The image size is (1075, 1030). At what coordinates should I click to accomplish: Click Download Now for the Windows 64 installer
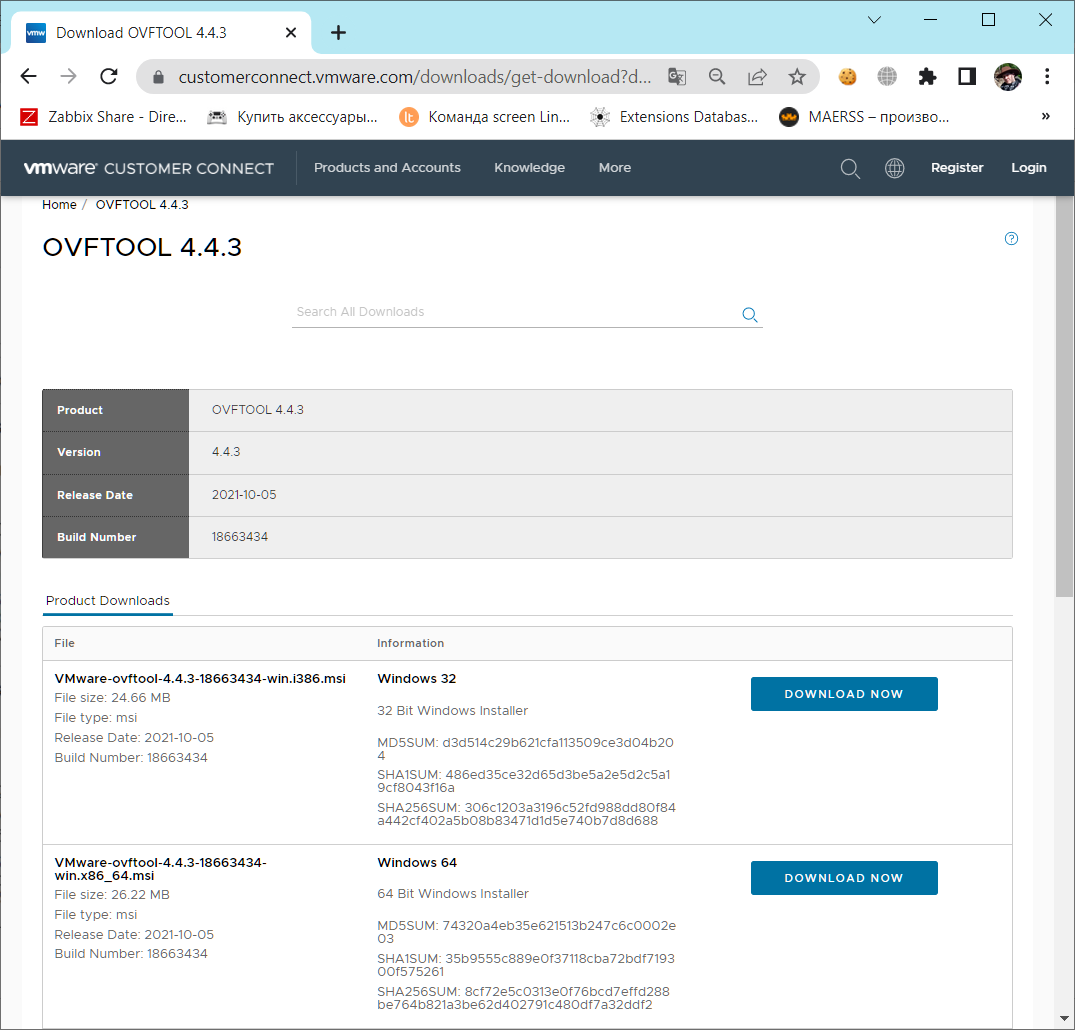tap(843, 877)
